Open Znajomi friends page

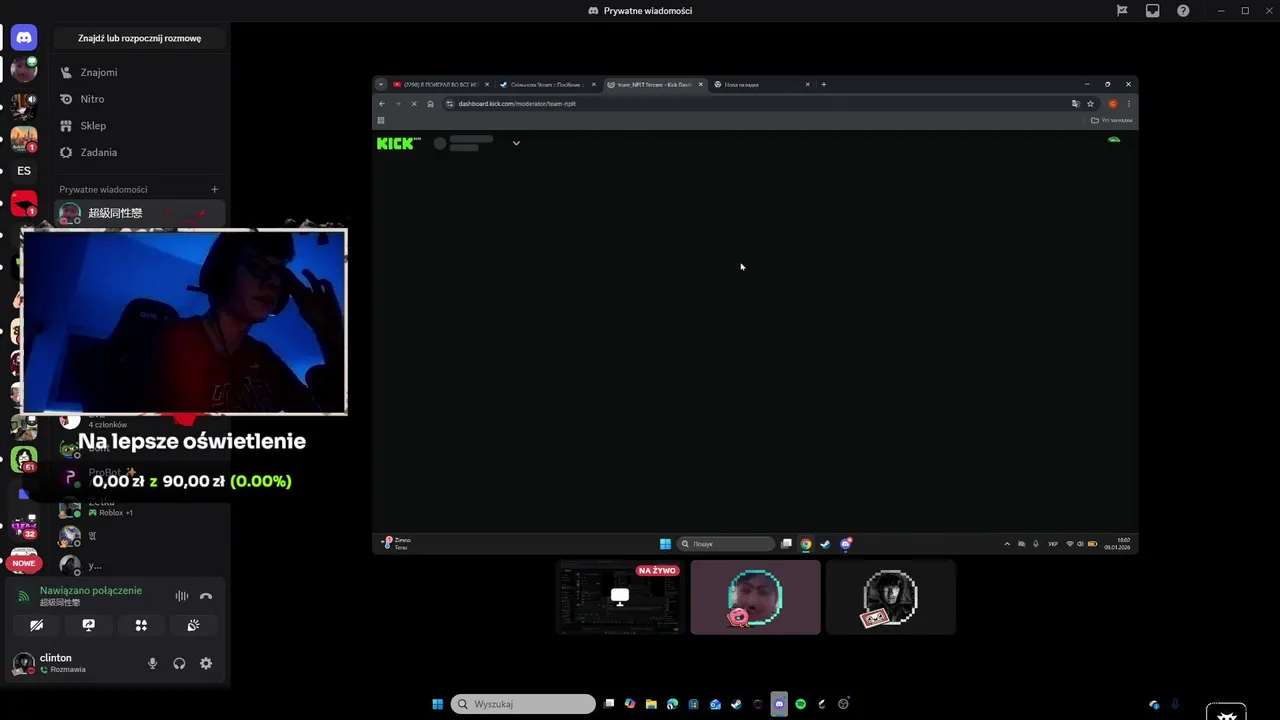(x=140, y=72)
